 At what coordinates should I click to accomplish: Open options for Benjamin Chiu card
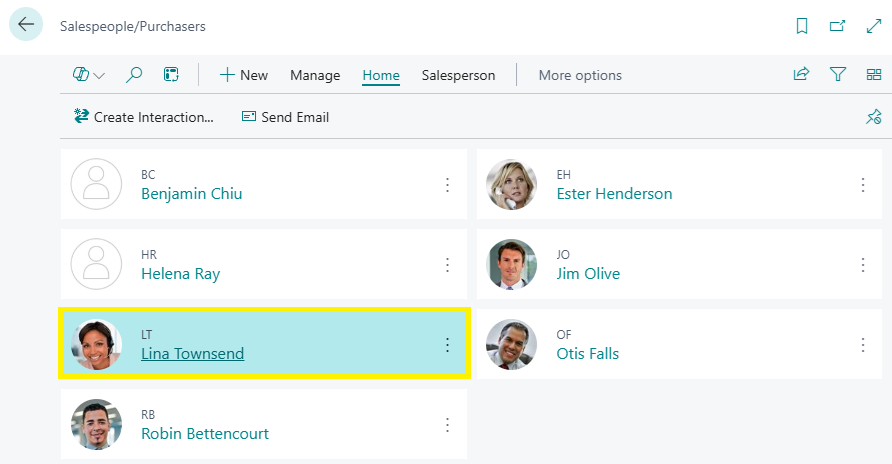pos(447,184)
